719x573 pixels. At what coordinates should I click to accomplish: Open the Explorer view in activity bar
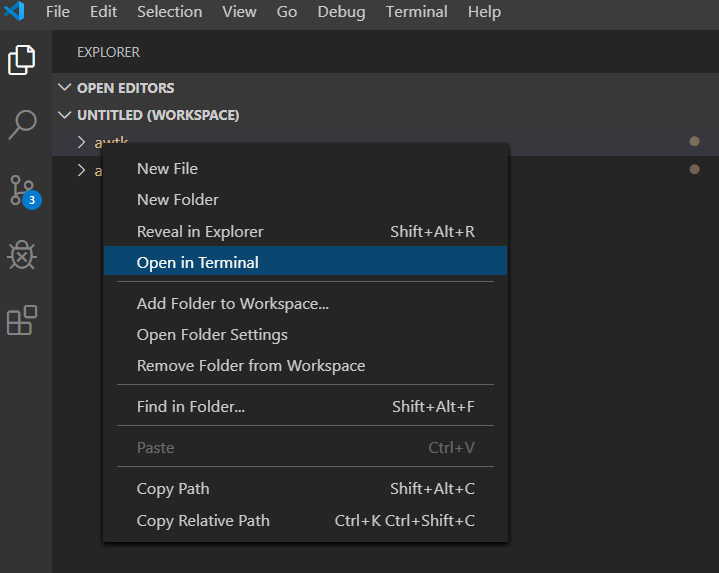(21, 60)
